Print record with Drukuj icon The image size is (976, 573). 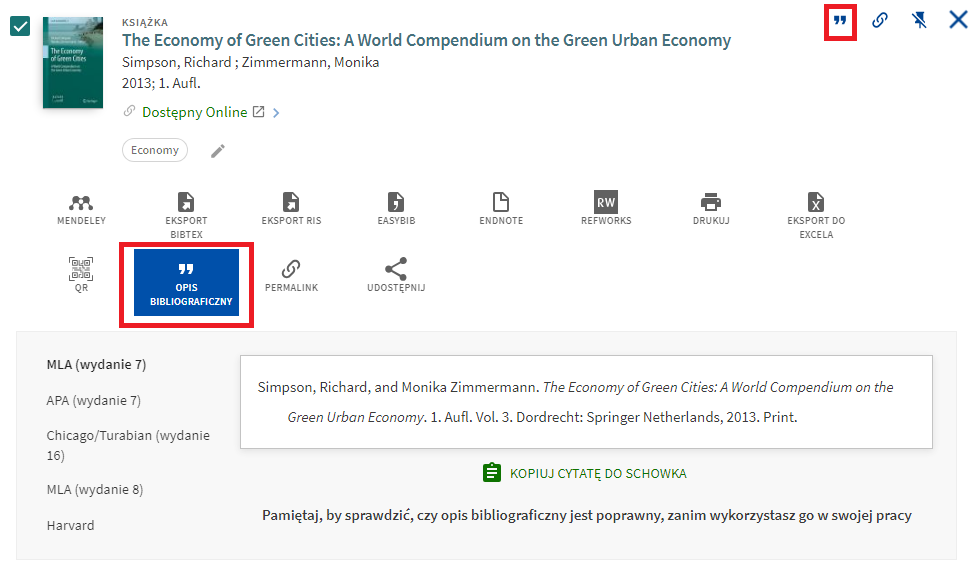tap(711, 209)
